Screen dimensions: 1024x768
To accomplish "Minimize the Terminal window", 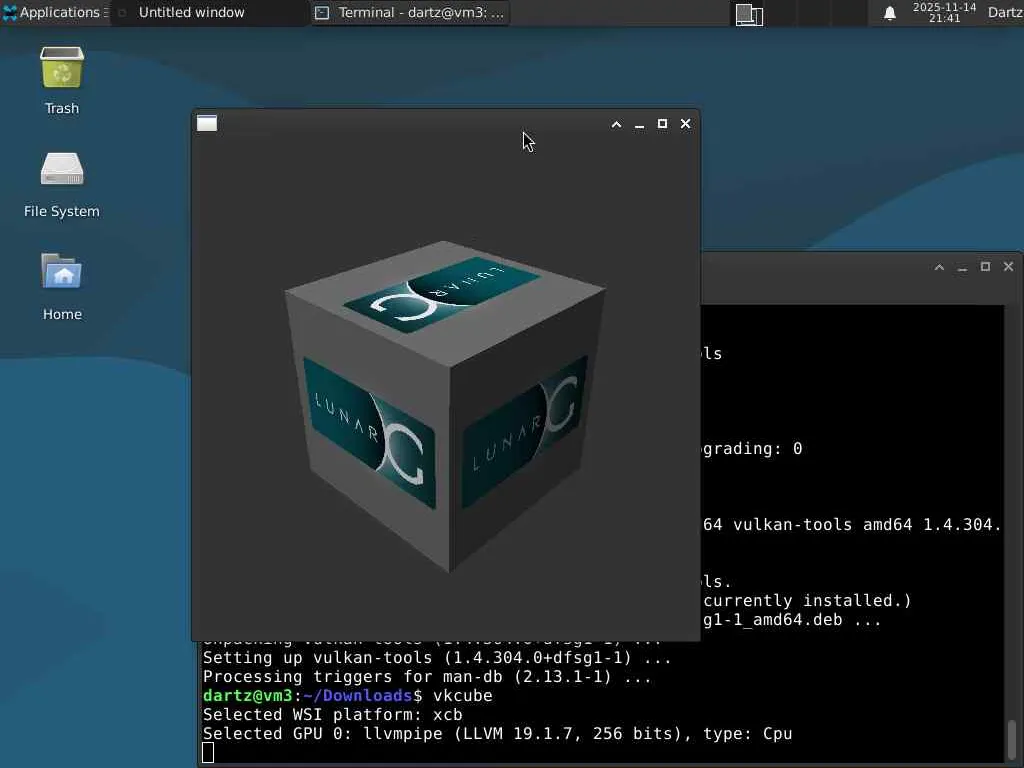I will [x=962, y=267].
